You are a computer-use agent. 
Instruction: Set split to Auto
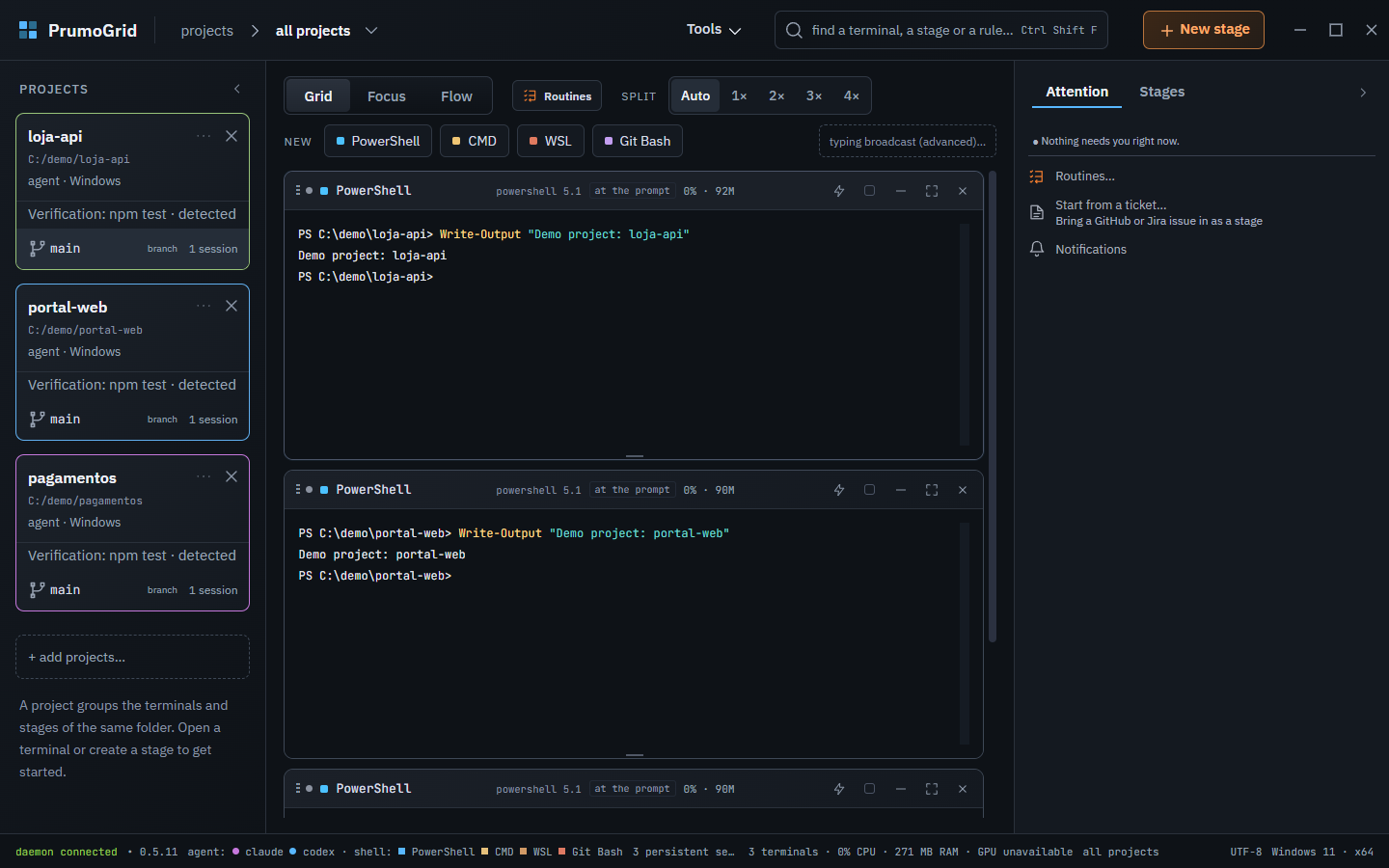(x=695, y=95)
